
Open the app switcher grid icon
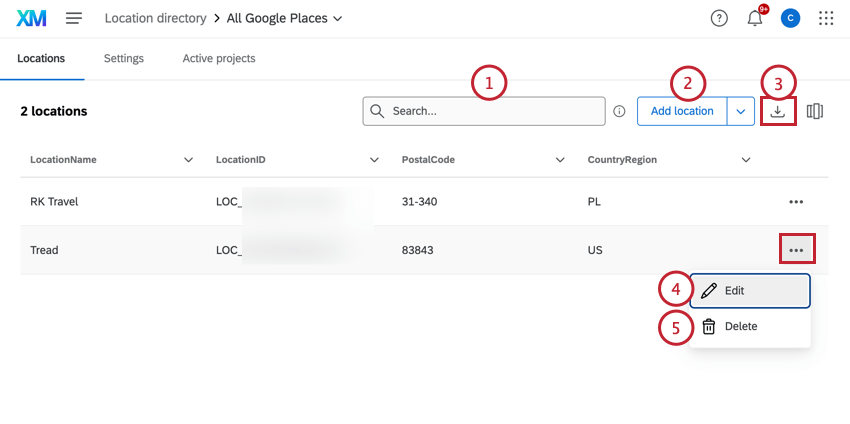coord(826,18)
